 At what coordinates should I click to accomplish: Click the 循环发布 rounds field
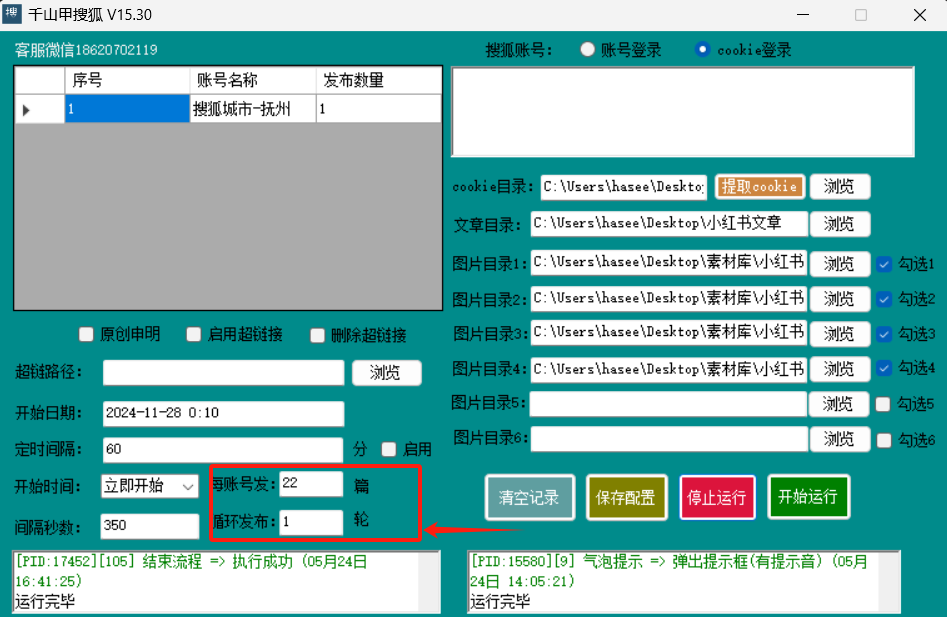click(x=311, y=522)
